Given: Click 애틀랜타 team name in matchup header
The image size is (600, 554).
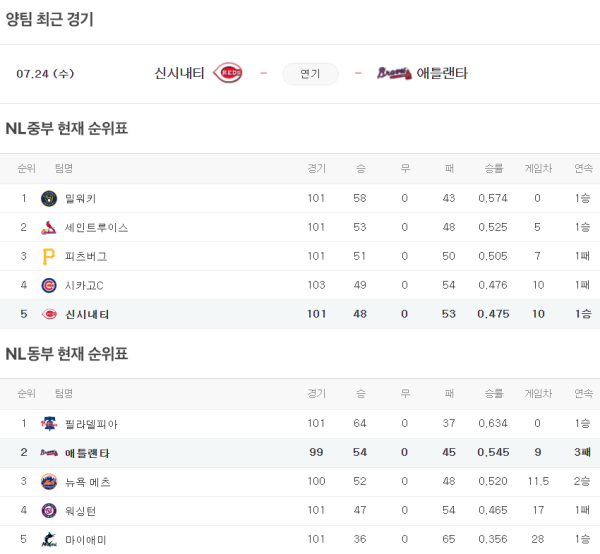Looking at the screenshot, I should click(442, 73).
